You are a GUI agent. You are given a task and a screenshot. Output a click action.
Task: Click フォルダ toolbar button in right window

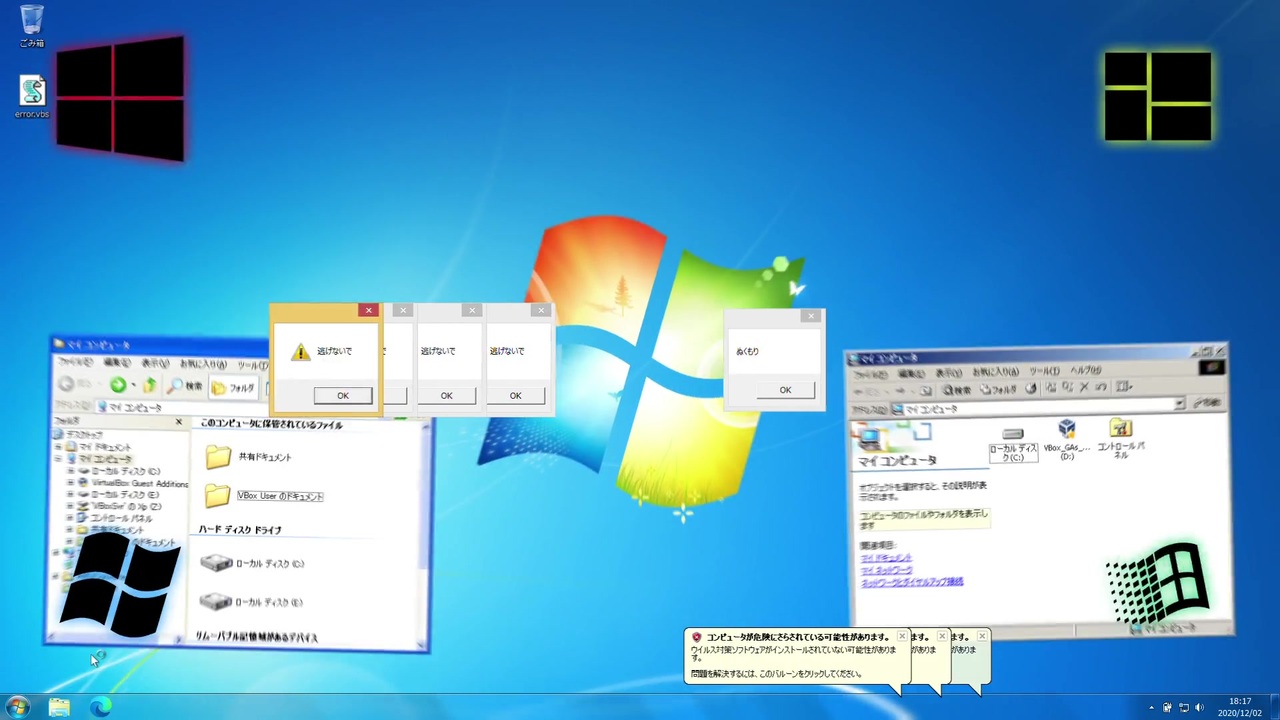[998, 389]
